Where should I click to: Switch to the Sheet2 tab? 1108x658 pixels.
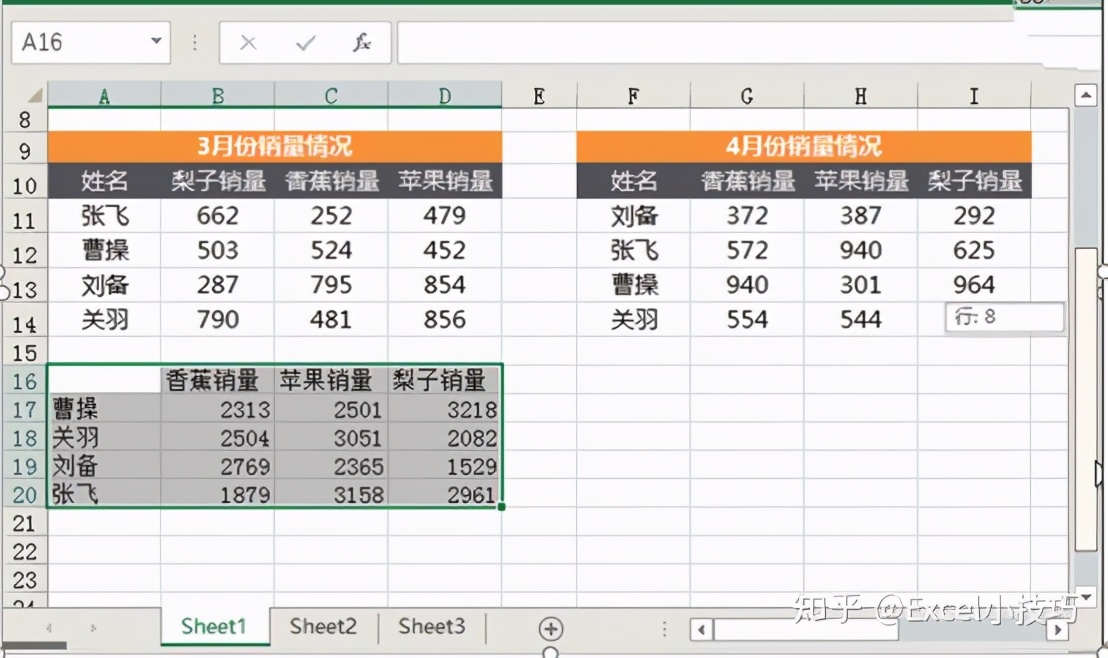[322, 627]
